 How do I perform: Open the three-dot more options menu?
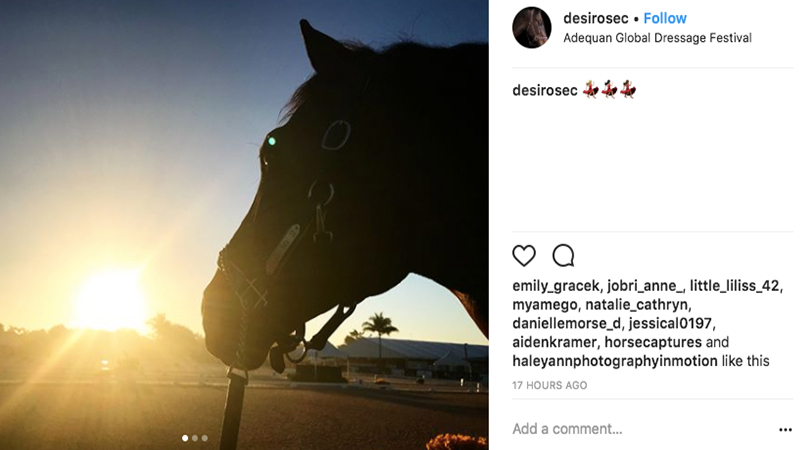tap(785, 430)
